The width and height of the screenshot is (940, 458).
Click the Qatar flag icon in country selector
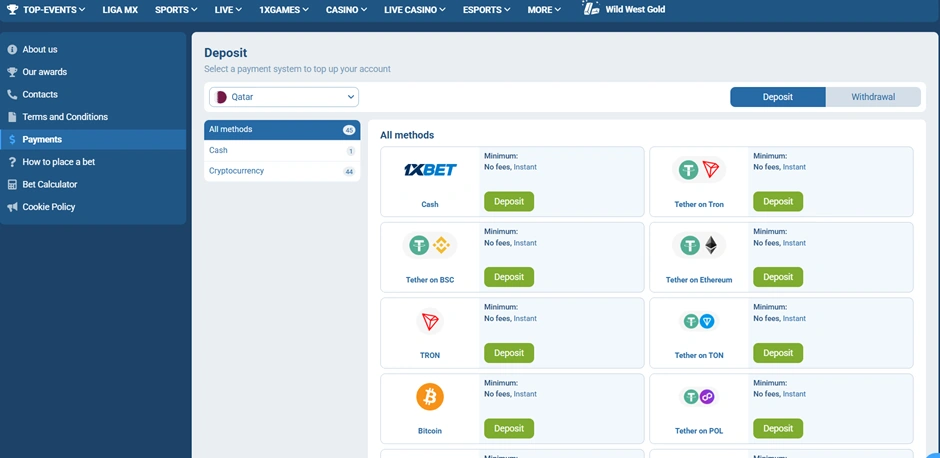(221, 97)
